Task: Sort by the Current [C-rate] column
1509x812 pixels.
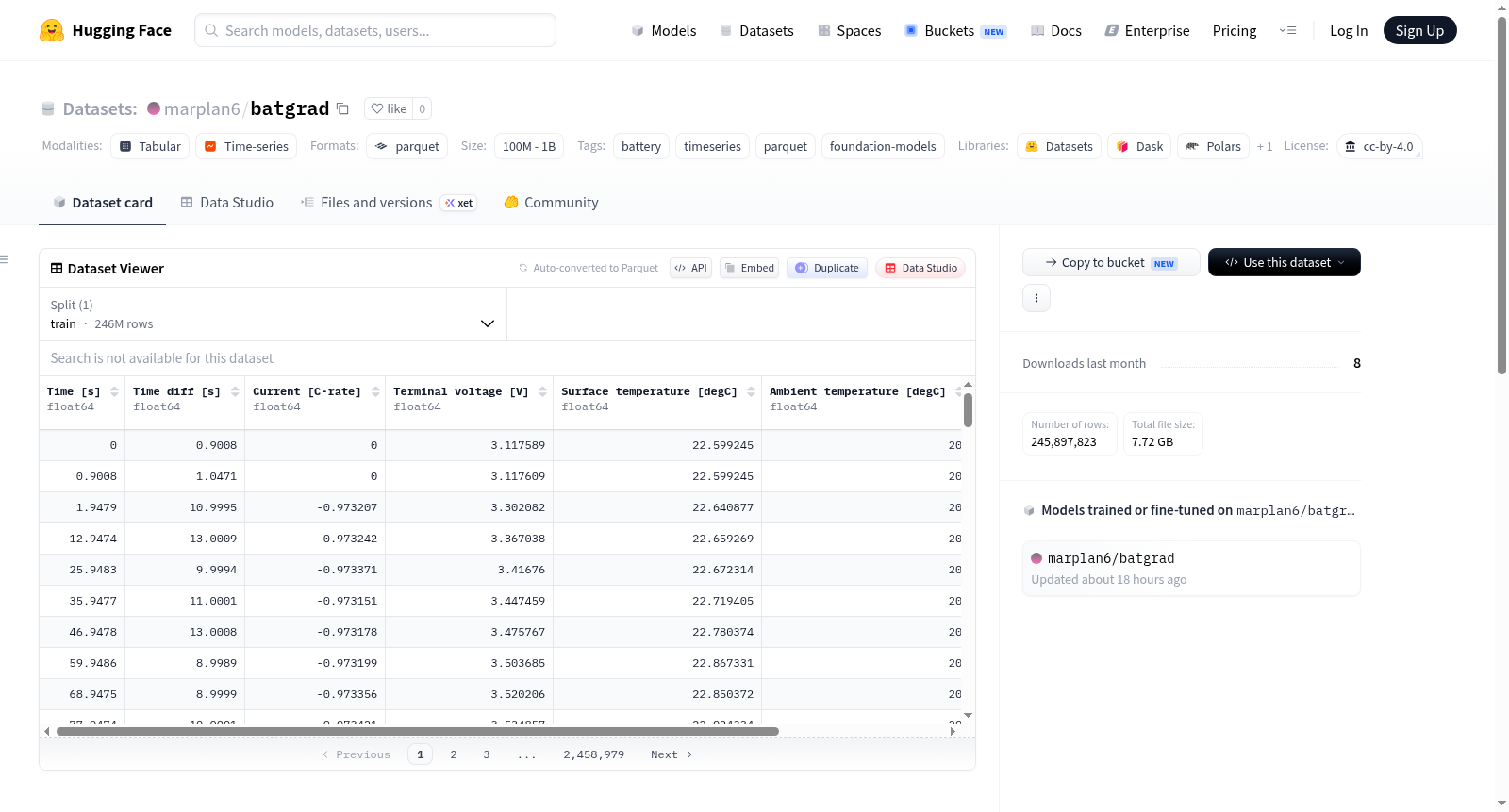Action: (375, 391)
